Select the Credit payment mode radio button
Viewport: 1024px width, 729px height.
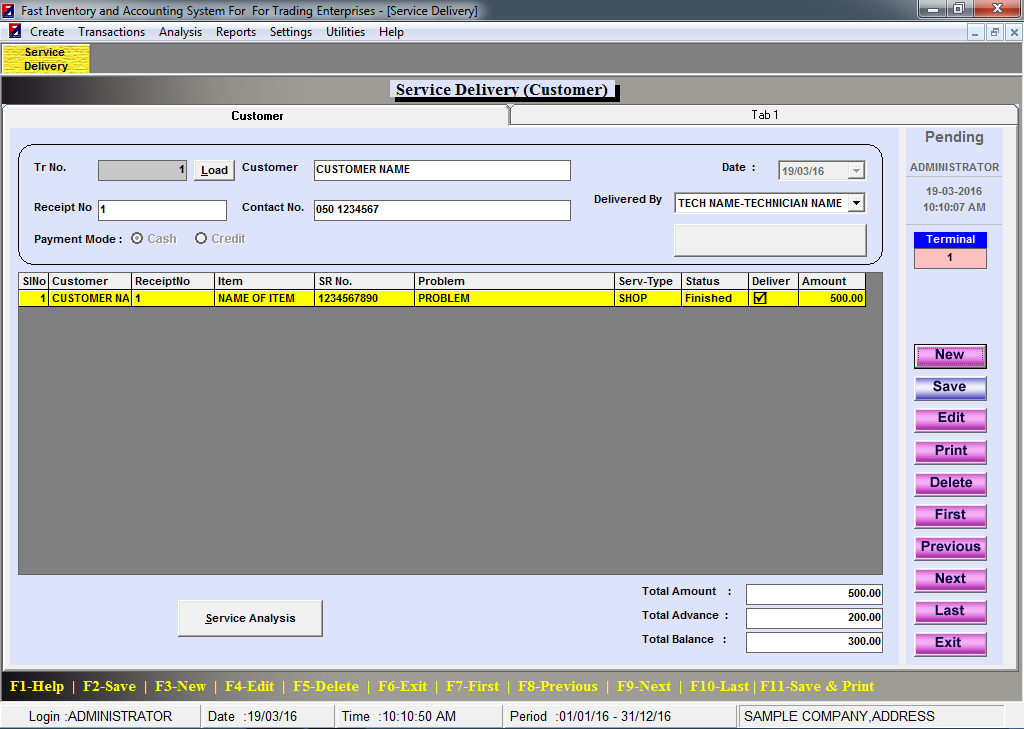201,239
